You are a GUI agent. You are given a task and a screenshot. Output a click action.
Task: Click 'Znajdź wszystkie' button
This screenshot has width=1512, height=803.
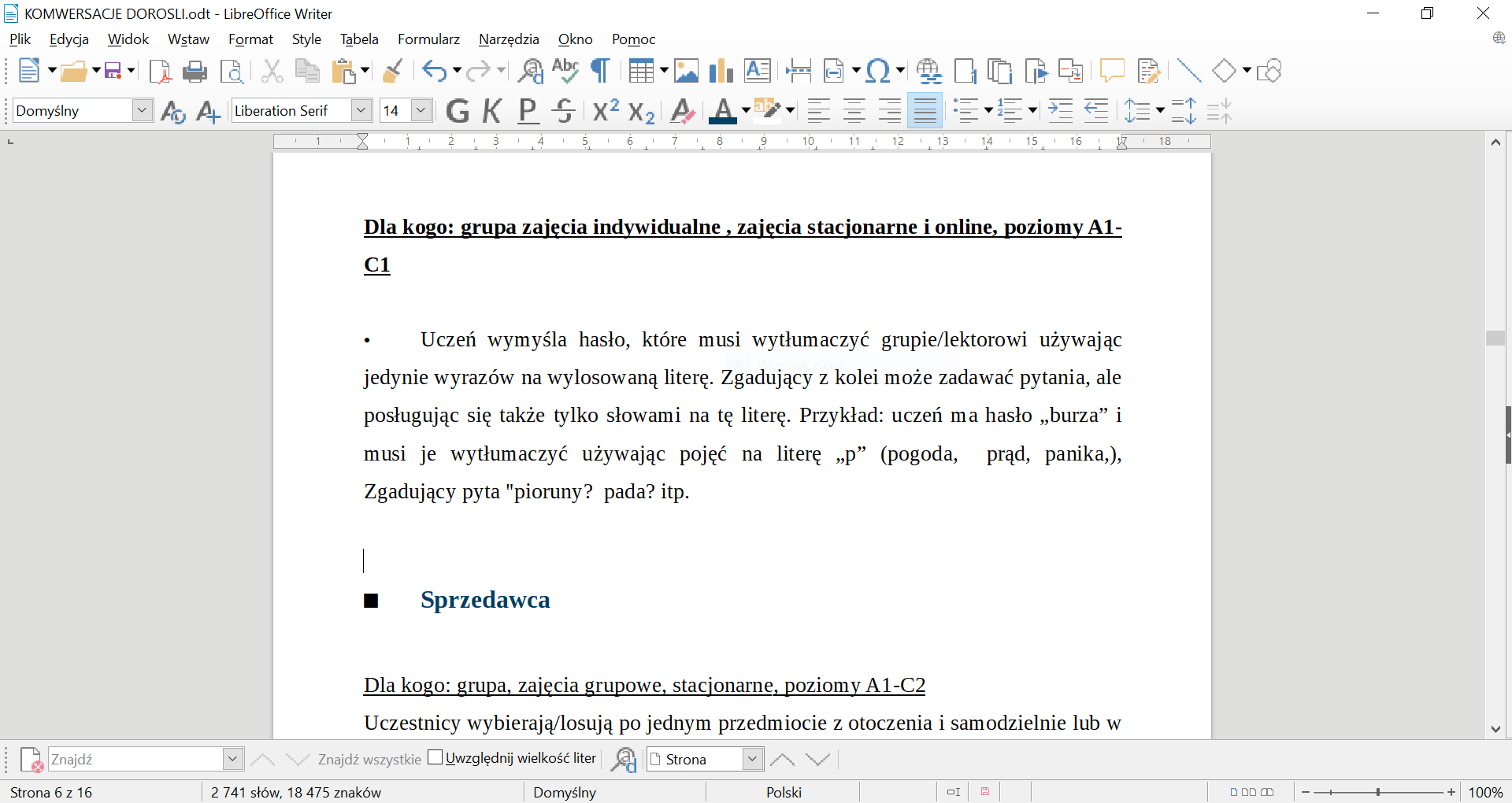[x=369, y=760]
